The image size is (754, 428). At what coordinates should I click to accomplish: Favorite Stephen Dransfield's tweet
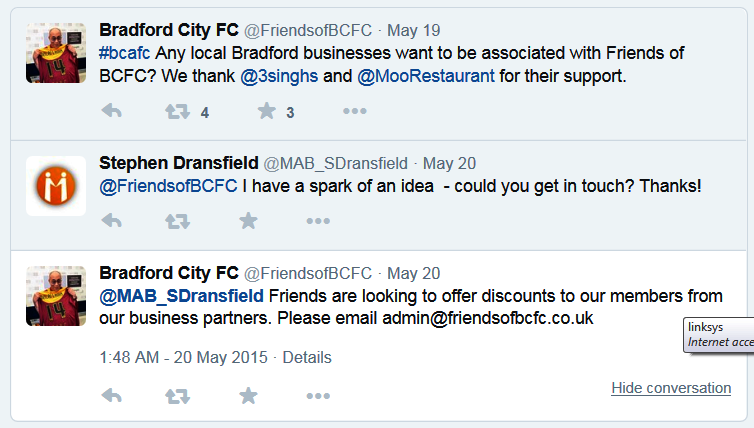249,220
